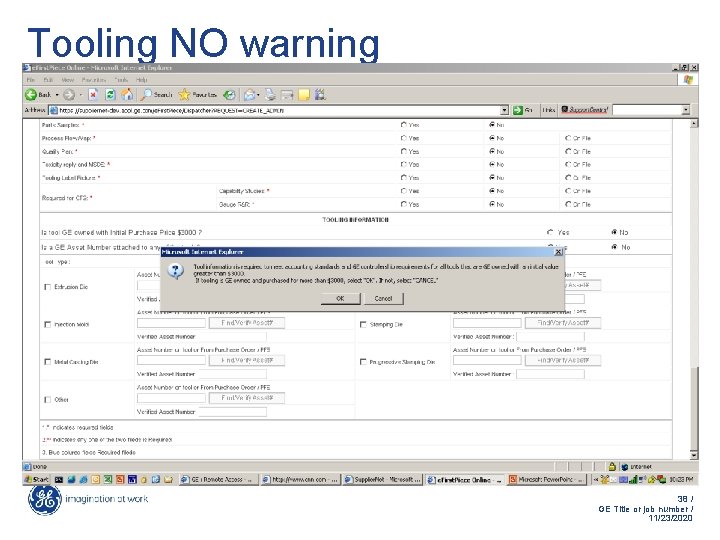Refresh the page using the green arrows icon

110,95
